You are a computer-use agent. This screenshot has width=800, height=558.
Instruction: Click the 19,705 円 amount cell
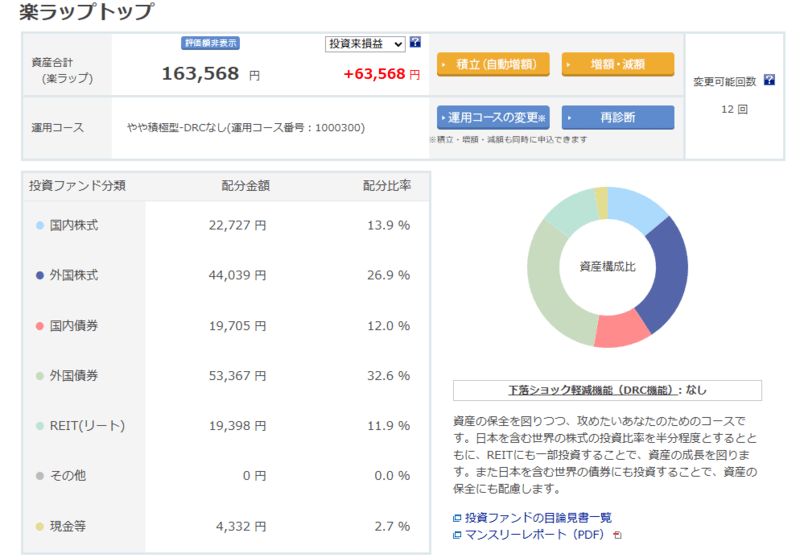point(237,326)
